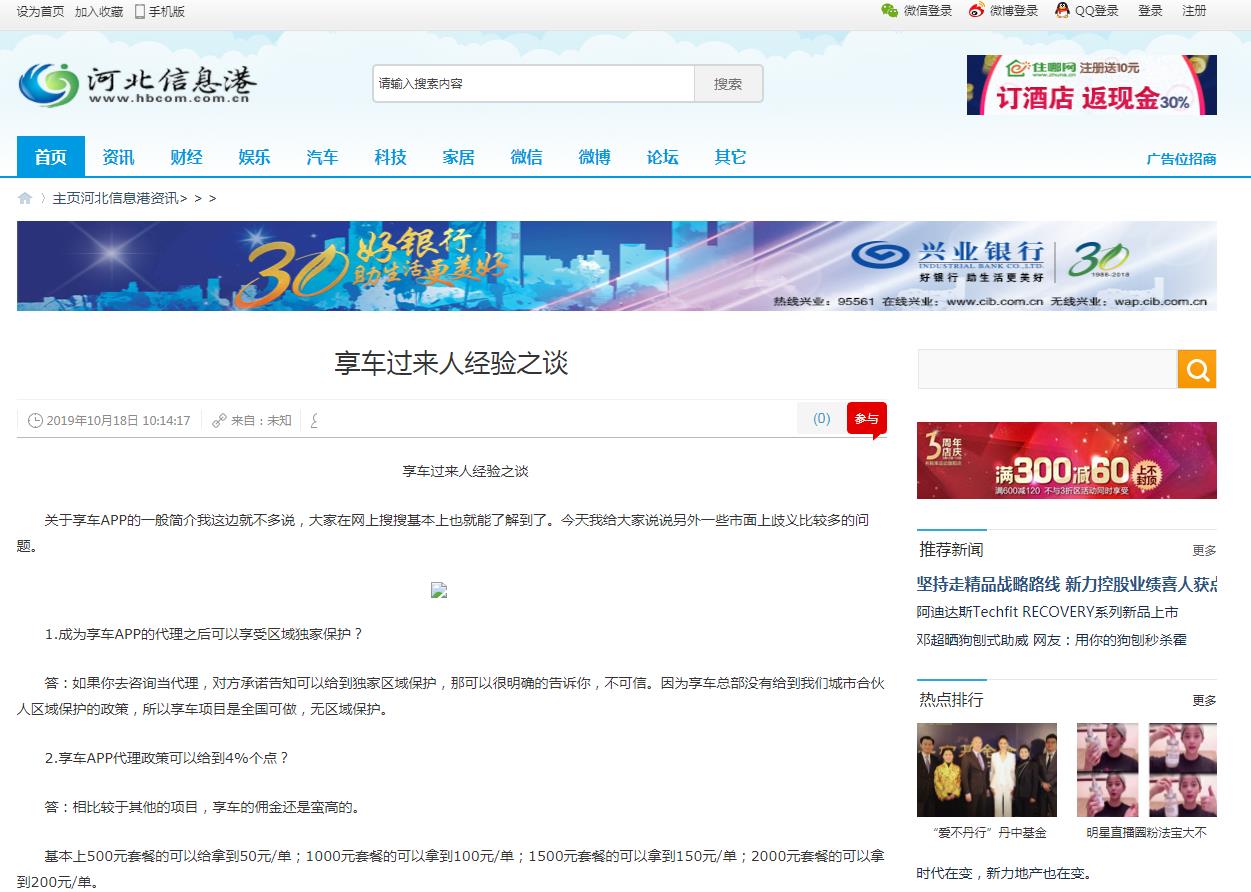Focus the sidebar search input field
The width and height of the screenshot is (1251, 892).
[1047, 369]
